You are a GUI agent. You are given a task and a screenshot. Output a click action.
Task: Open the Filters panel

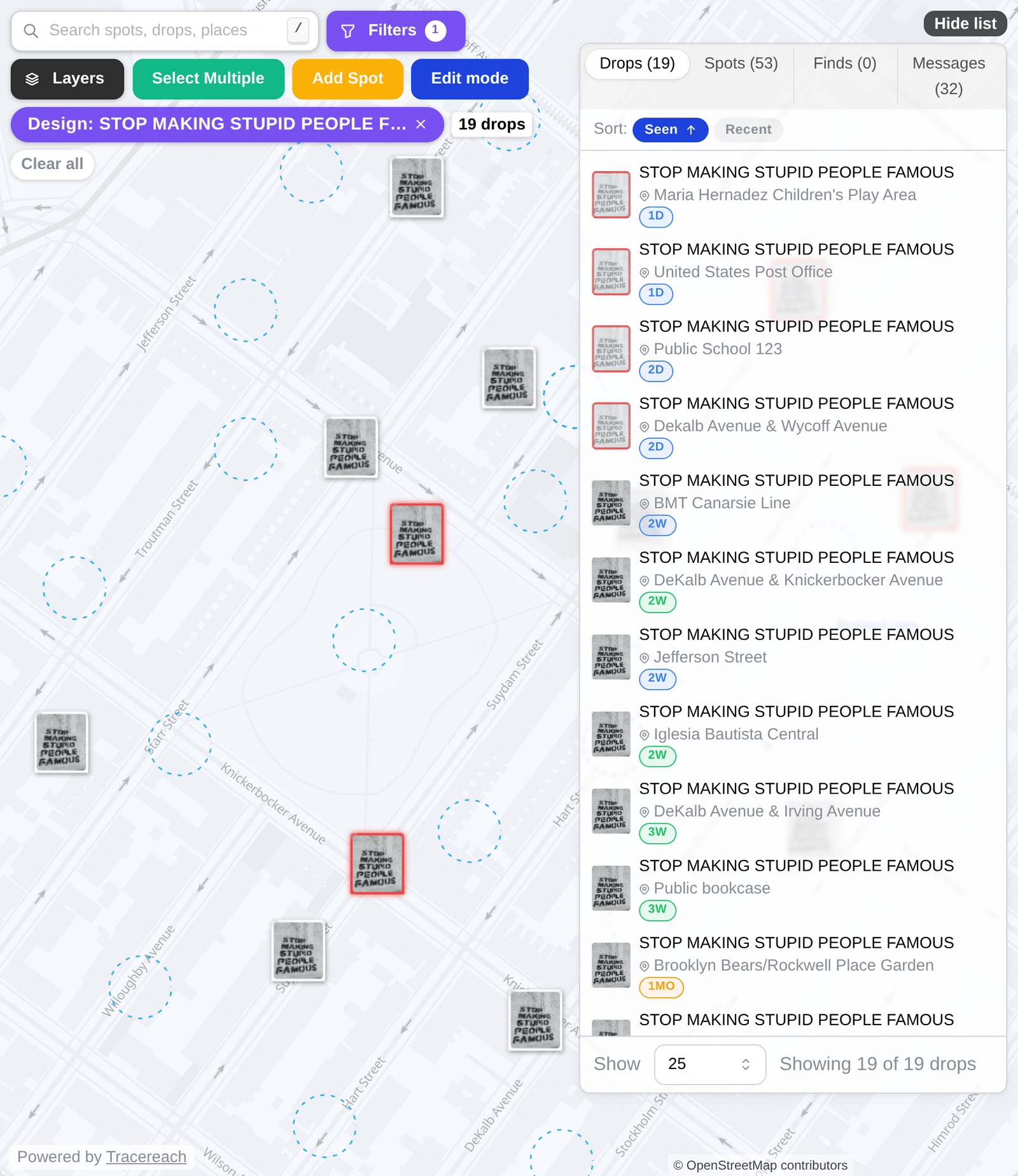pyautogui.click(x=396, y=31)
